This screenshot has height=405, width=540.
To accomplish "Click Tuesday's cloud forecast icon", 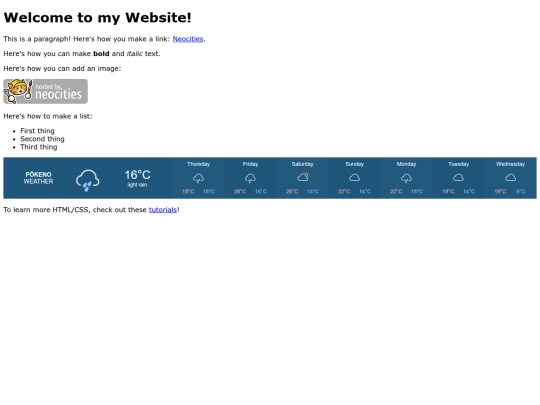I will 458,177.
